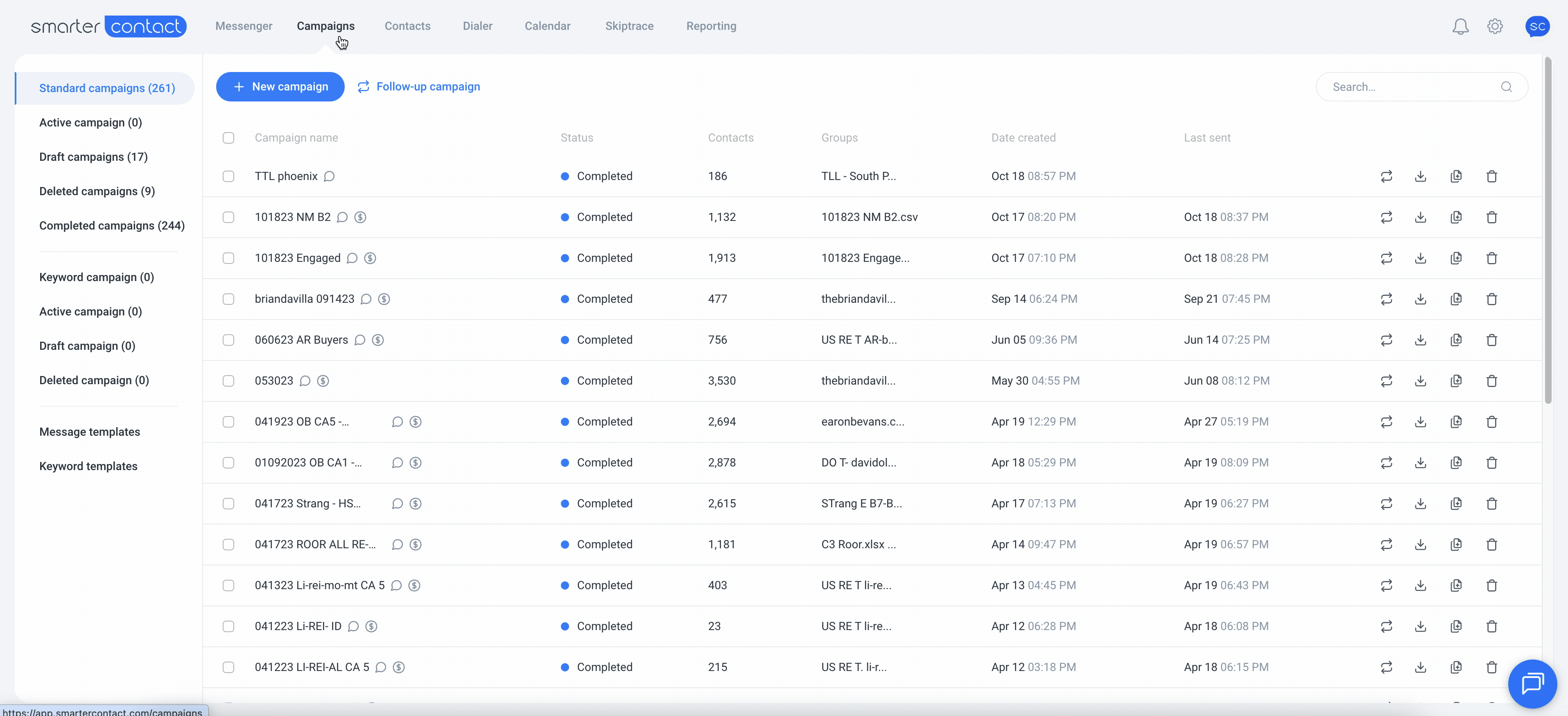Viewport: 1568px width, 716px height.
Task: Click dollar icon next to 041223 Li-REI- ID
Action: (x=371, y=626)
